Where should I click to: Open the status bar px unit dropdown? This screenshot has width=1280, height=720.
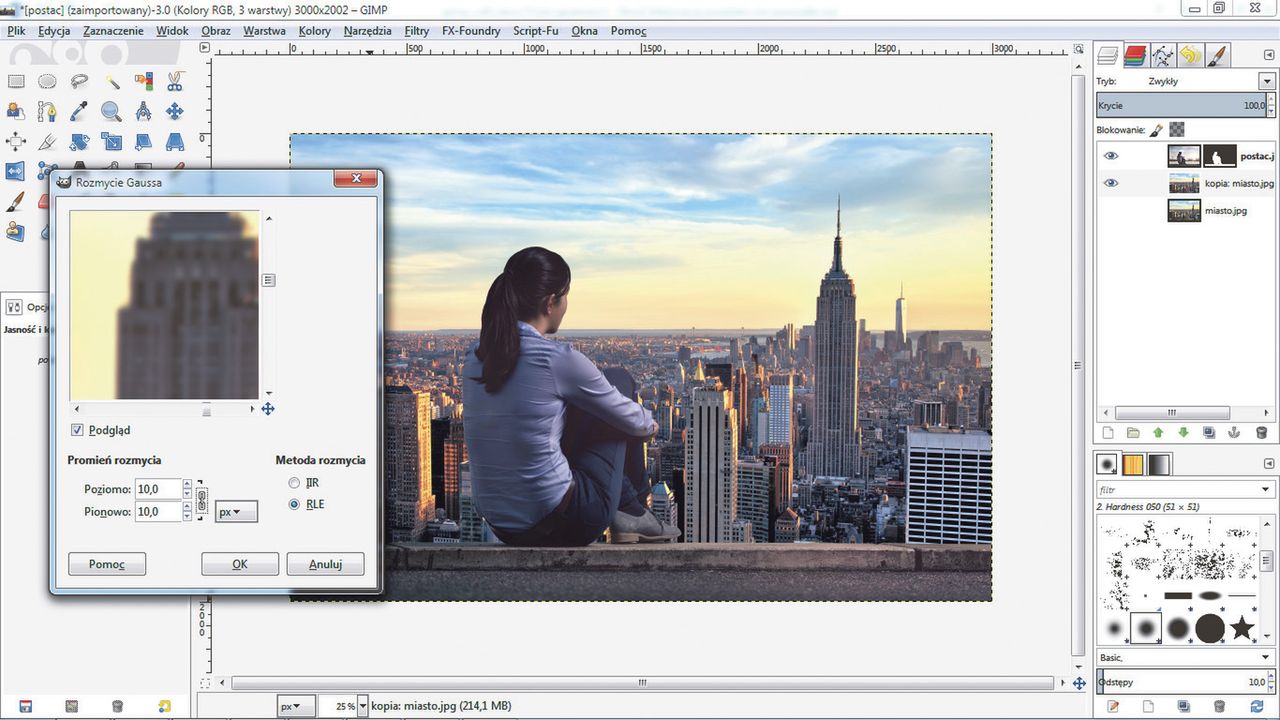pyautogui.click(x=295, y=706)
